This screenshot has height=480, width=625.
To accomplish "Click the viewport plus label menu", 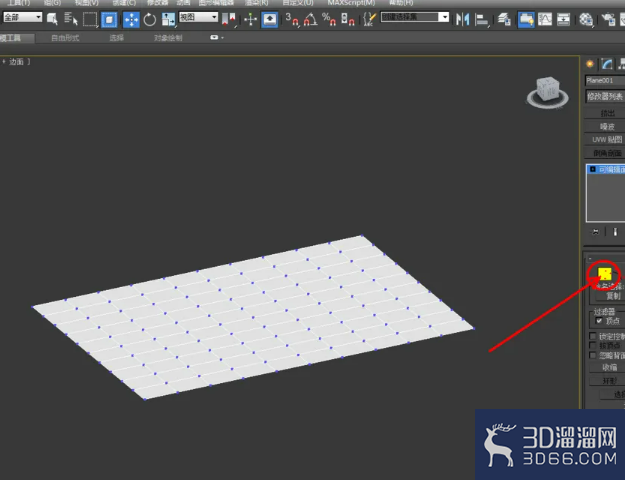I will click(x=4, y=61).
